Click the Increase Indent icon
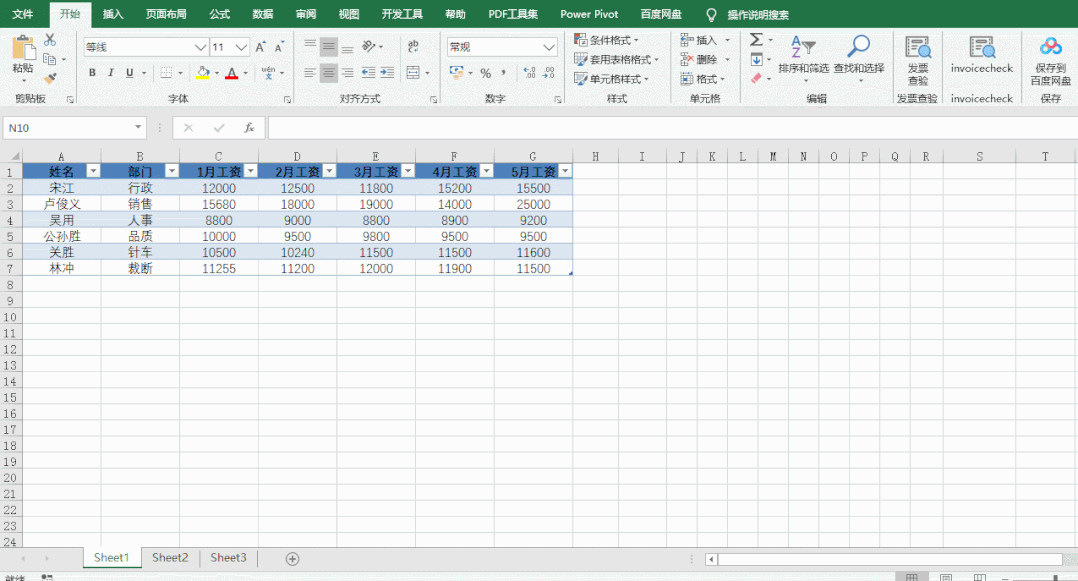Screen dimensions: 1078x581 click(x=387, y=73)
